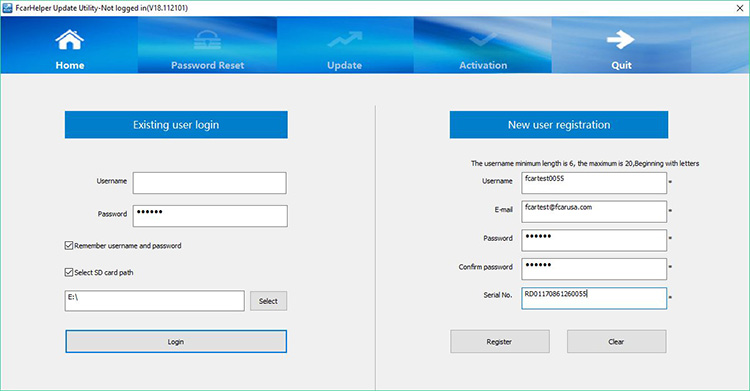The width and height of the screenshot is (750, 391).
Task: Click Select button next to SD path
Action: click(268, 301)
